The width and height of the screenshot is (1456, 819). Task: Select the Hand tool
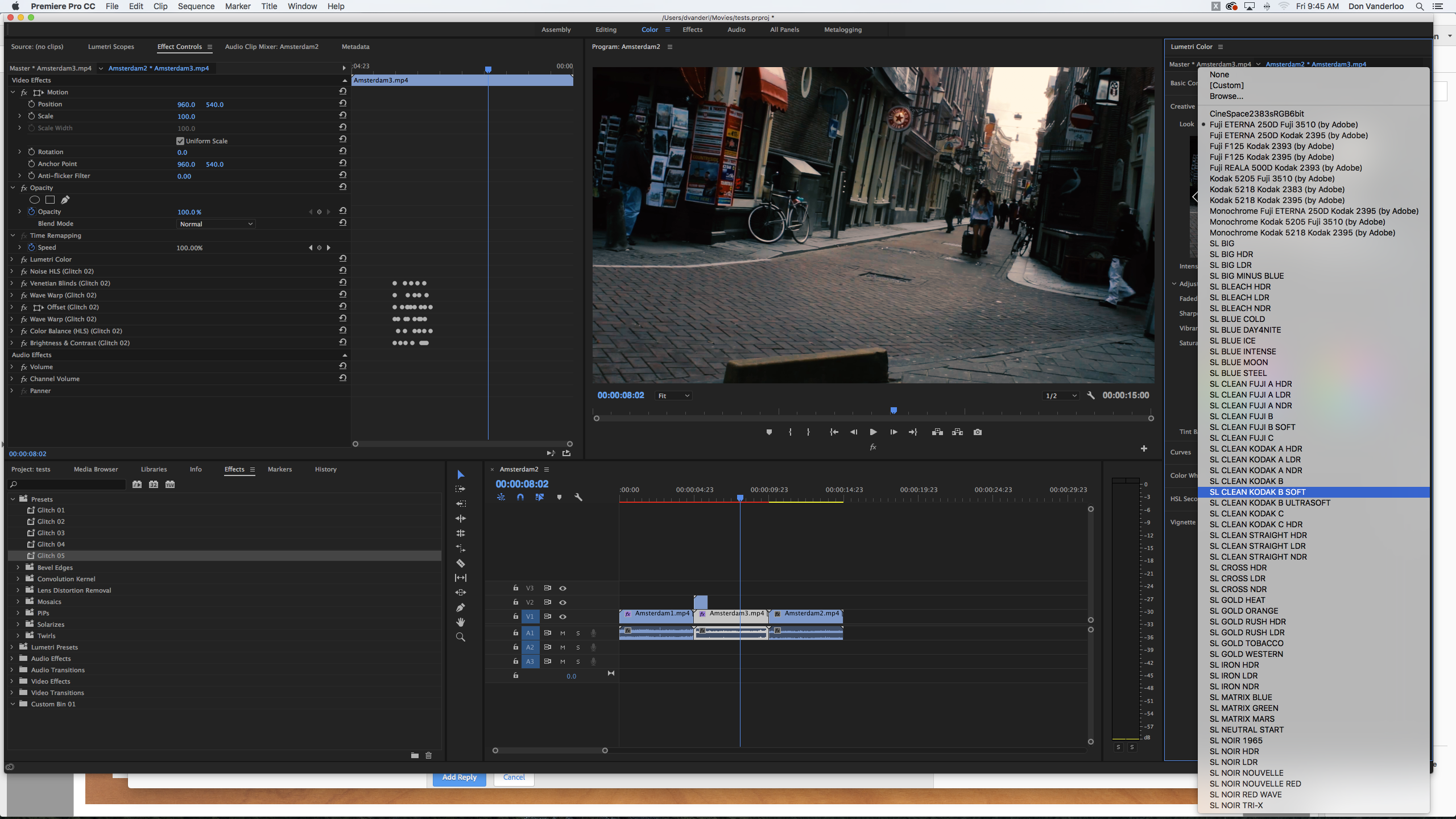(x=461, y=622)
